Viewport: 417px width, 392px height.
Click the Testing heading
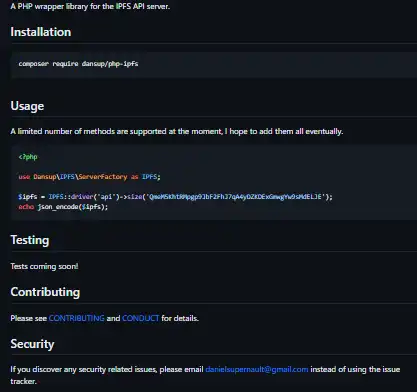(x=30, y=240)
